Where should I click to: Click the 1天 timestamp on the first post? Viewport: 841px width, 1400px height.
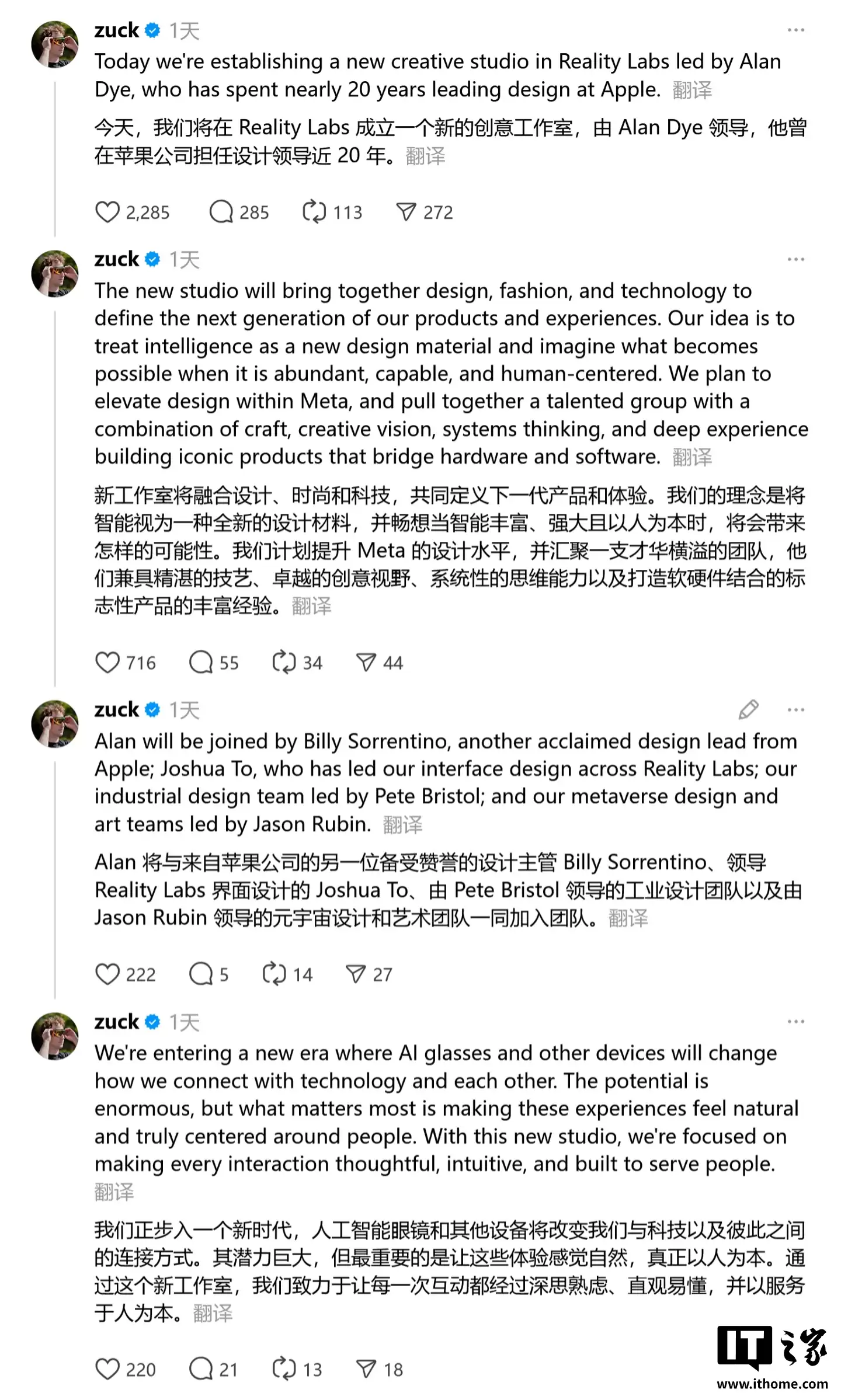pyautogui.click(x=185, y=30)
